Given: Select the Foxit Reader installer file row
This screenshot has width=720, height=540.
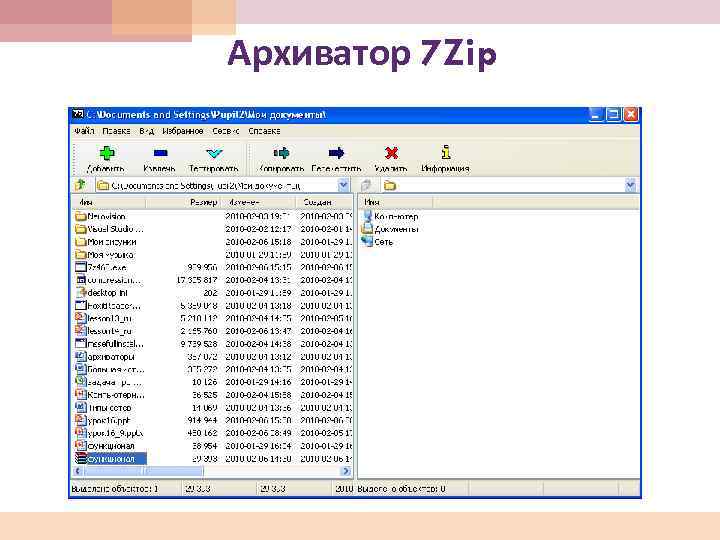Looking at the screenshot, I should (213, 305).
